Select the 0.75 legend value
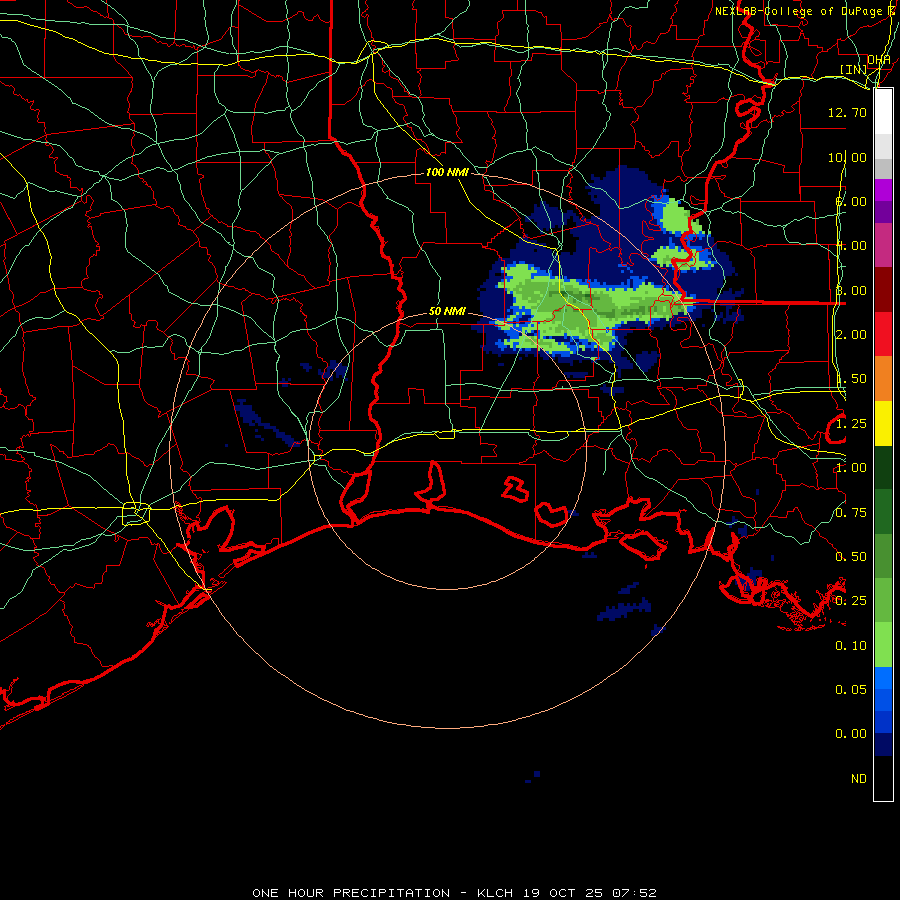Screen dimensions: 900x900 [851, 513]
